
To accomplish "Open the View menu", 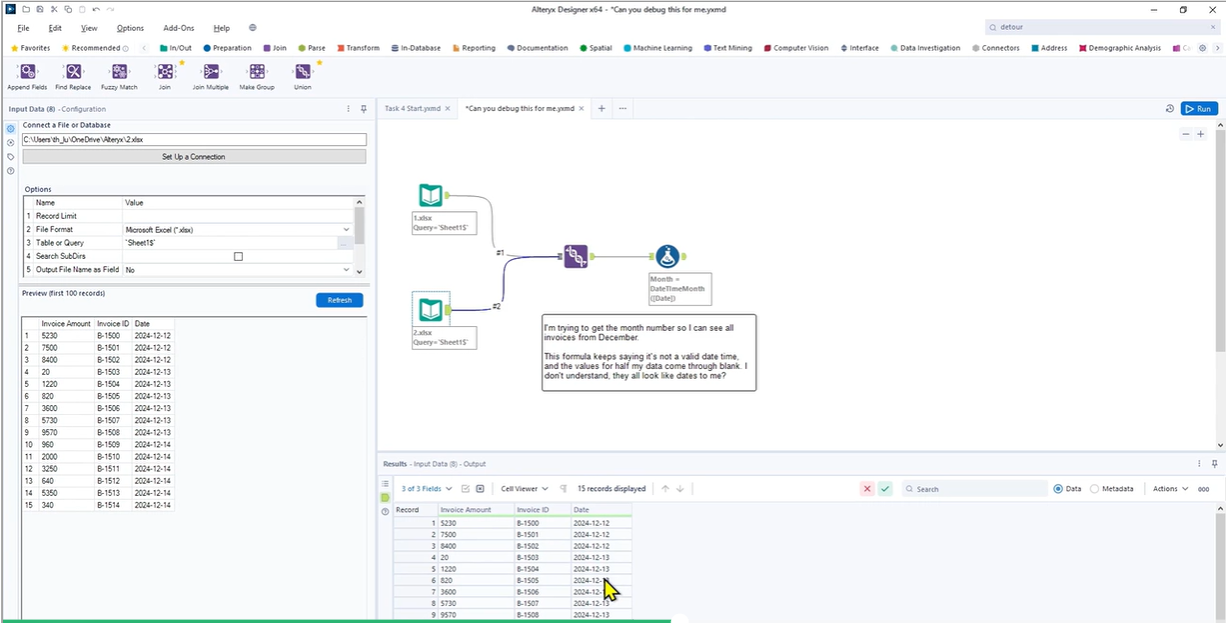I will coord(89,28).
